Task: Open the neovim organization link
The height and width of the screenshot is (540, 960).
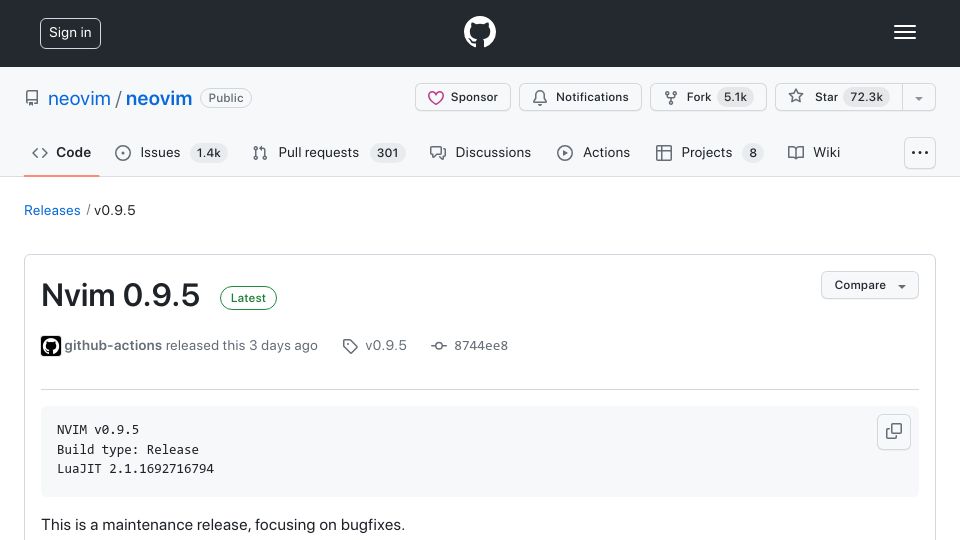Action: (79, 98)
